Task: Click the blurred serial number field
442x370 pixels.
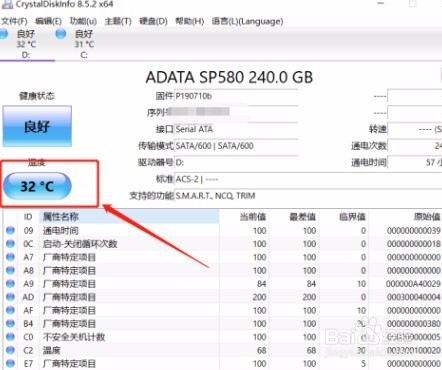Action: (236, 112)
